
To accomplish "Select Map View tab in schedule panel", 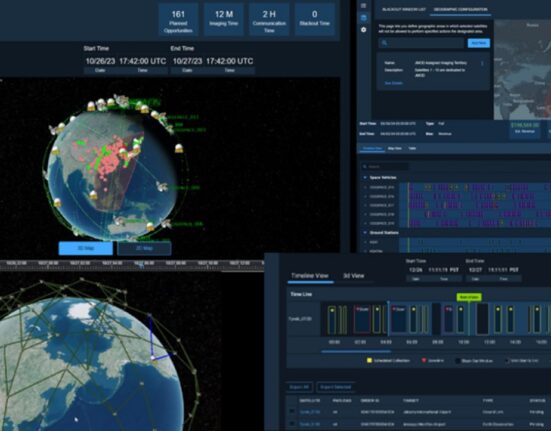I will click(395, 149).
